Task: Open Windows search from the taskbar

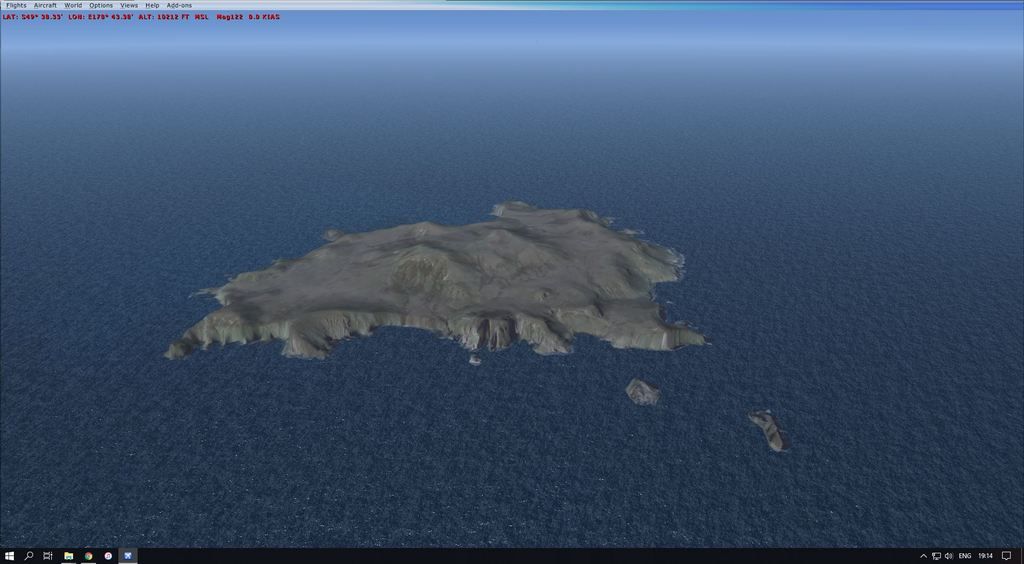Action: 29,556
